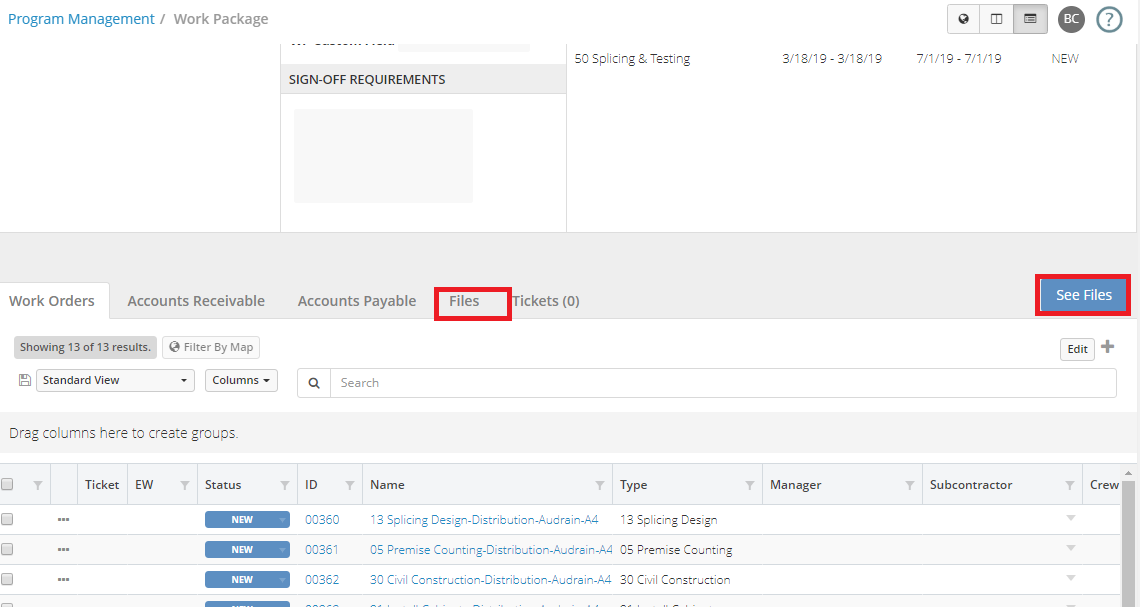
Task: Click the plus icon beside Edit
Action: [1107, 347]
